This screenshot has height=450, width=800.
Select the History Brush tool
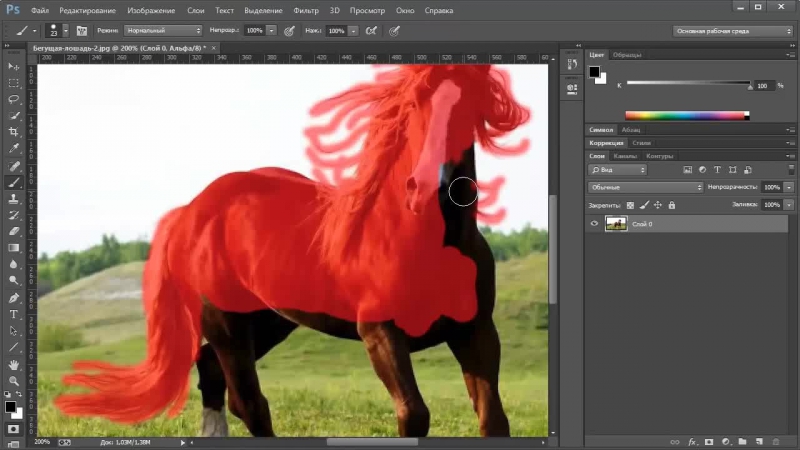[x=13, y=215]
